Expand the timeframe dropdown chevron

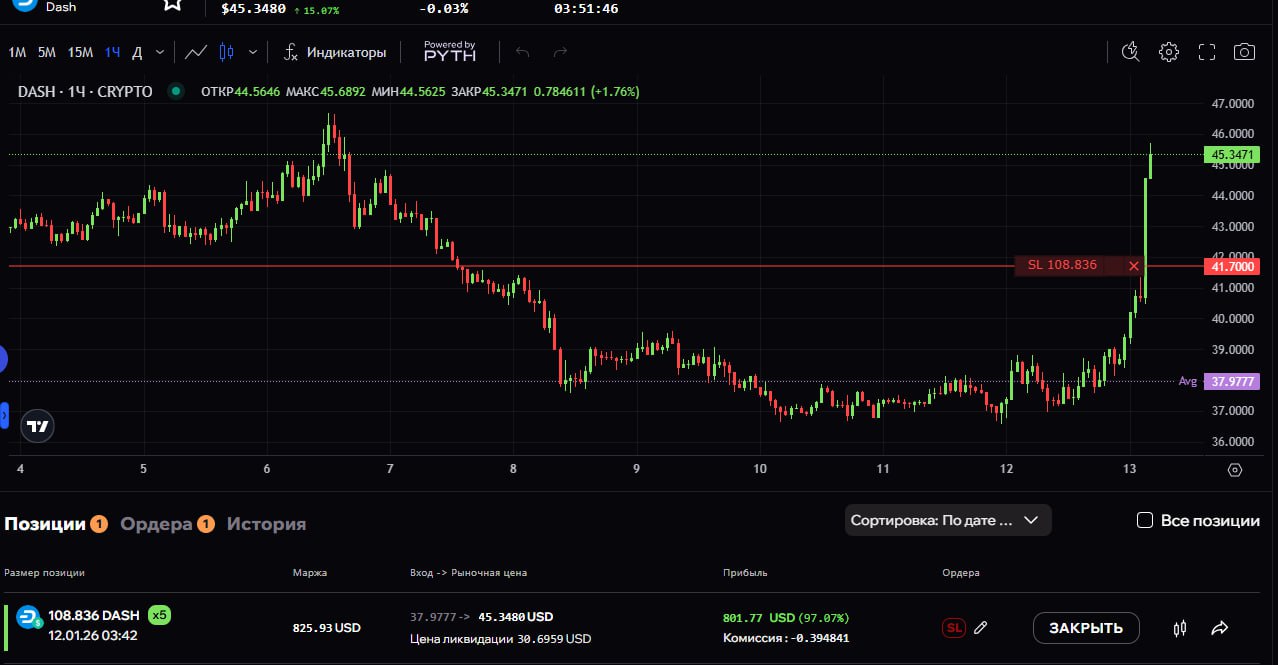point(160,52)
